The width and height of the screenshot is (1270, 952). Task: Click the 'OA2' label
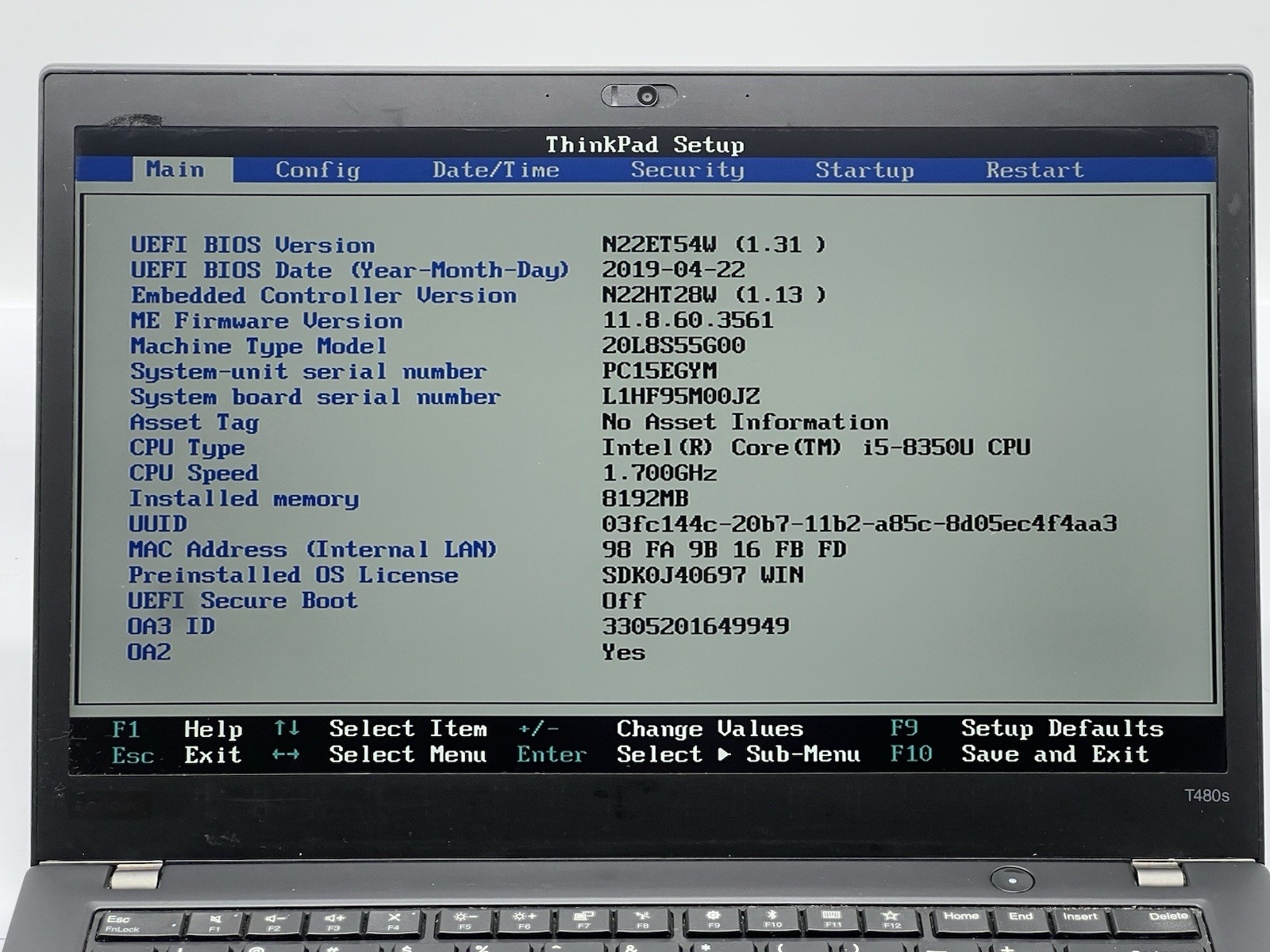tap(149, 652)
